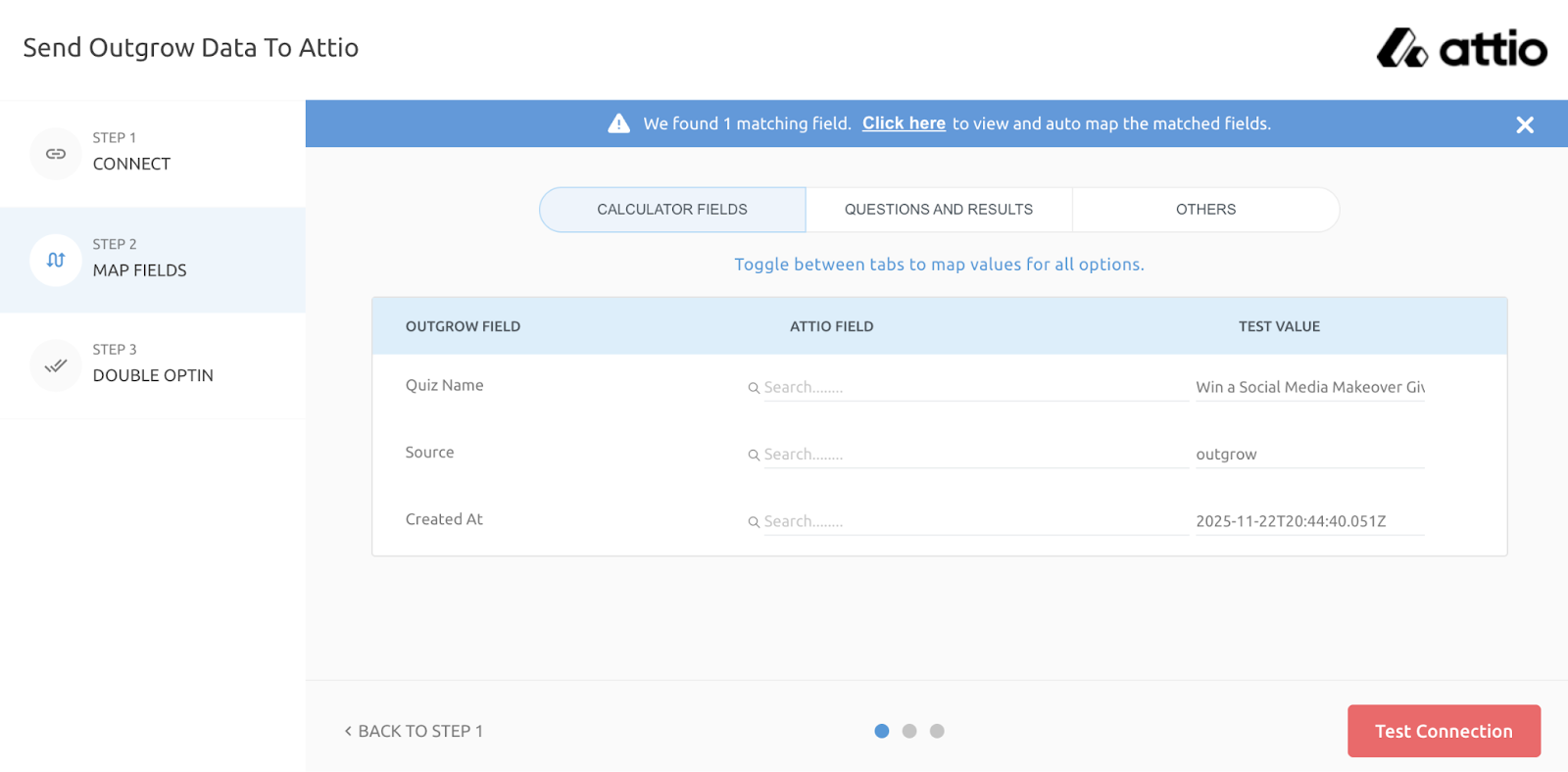The width and height of the screenshot is (1568, 772).
Task: Click the search icon in Quiz Name row
Action: pos(754,388)
